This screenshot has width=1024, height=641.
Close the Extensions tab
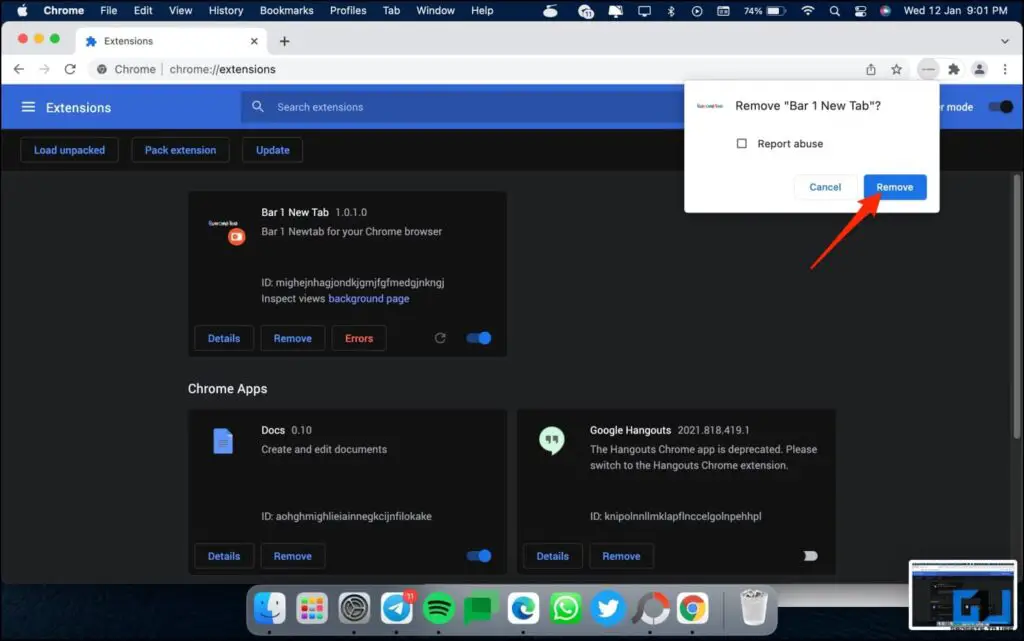point(254,41)
